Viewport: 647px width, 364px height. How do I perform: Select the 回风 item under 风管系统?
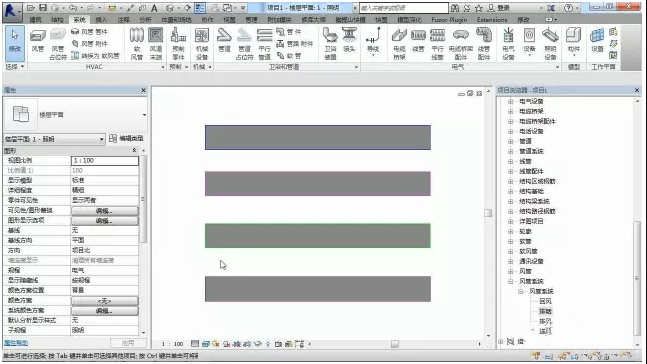pyautogui.click(x=545, y=301)
